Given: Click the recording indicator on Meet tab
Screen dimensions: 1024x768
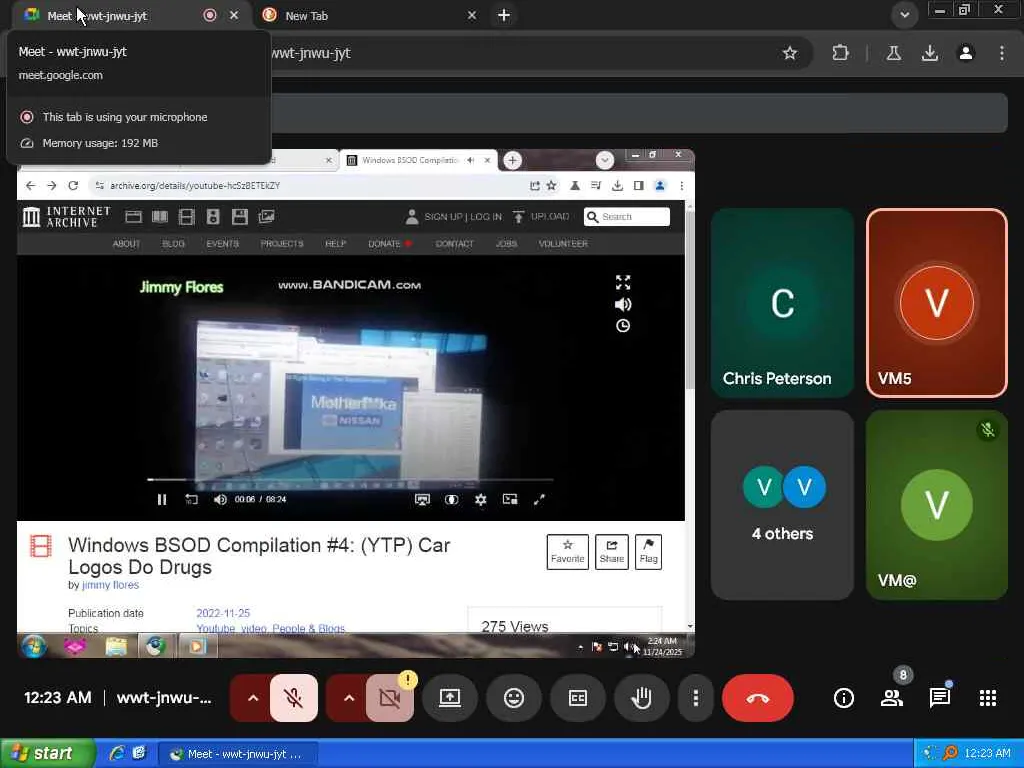Looking at the screenshot, I should click(x=210, y=15).
